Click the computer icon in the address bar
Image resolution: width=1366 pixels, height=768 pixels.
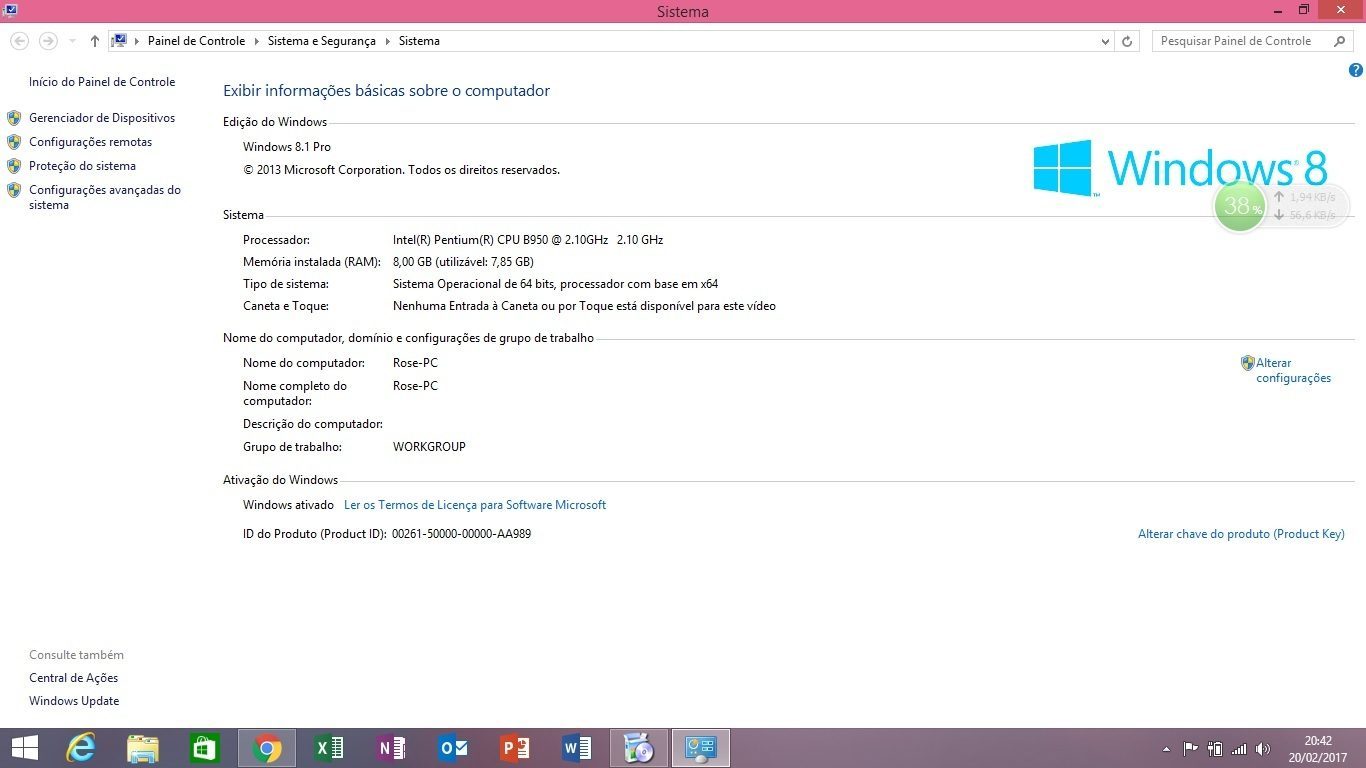pyautogui.click(x=119, y=41)
